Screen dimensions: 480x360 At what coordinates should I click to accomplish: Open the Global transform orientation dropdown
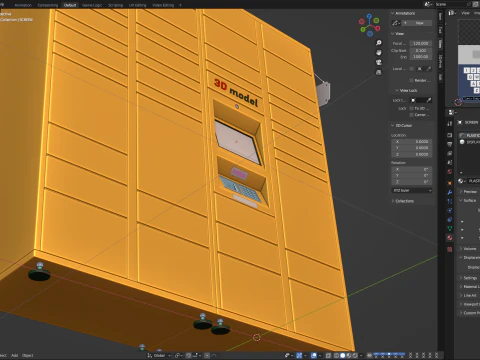pos(160,355)
